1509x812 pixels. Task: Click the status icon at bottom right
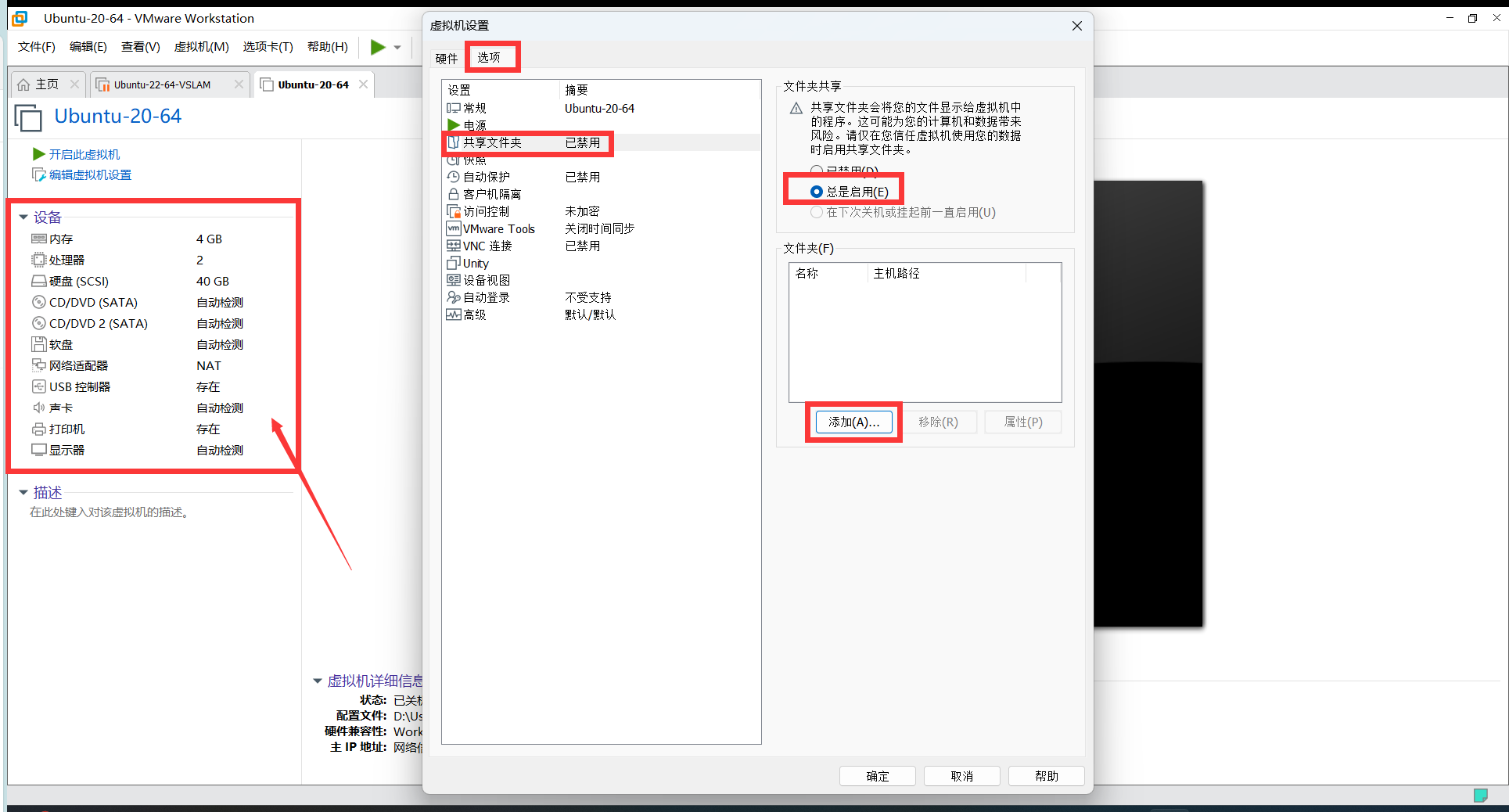pos(1480,796)
